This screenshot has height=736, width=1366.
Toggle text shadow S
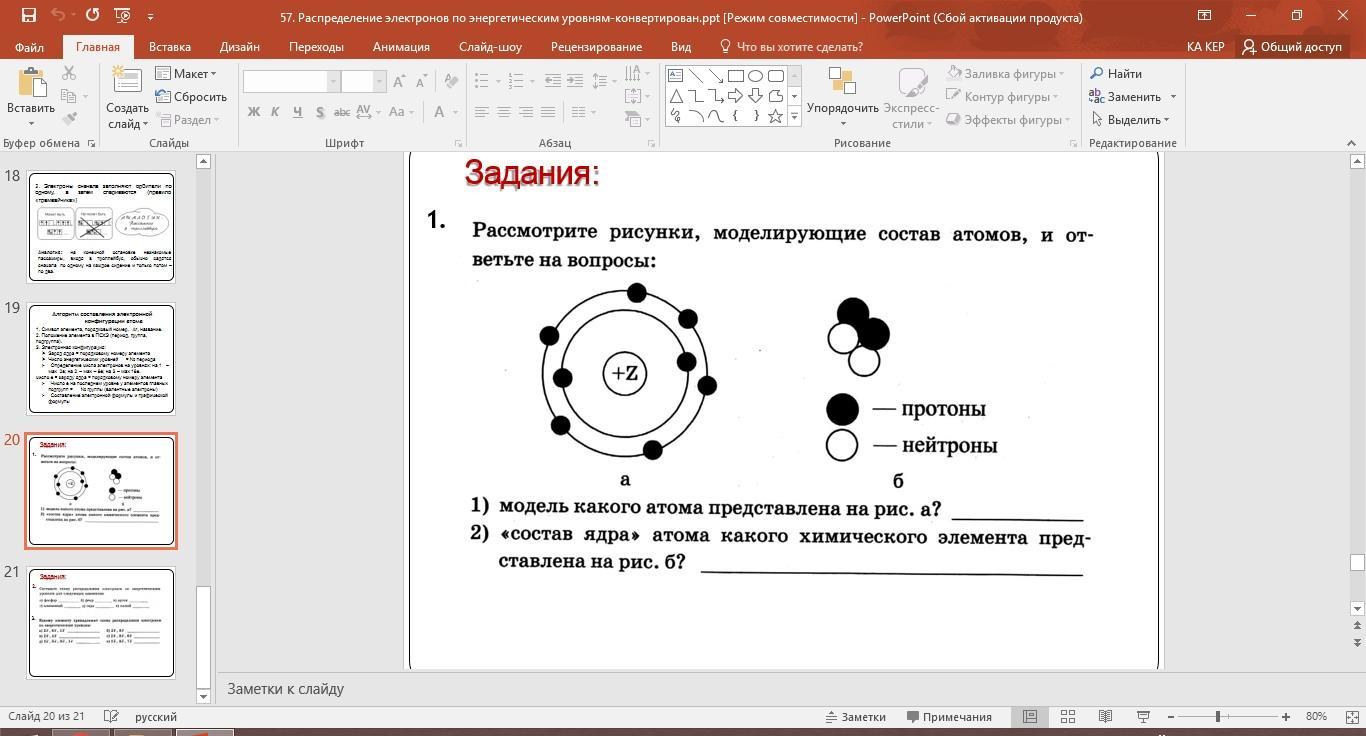pyautogui.click(x=320, y=112)
